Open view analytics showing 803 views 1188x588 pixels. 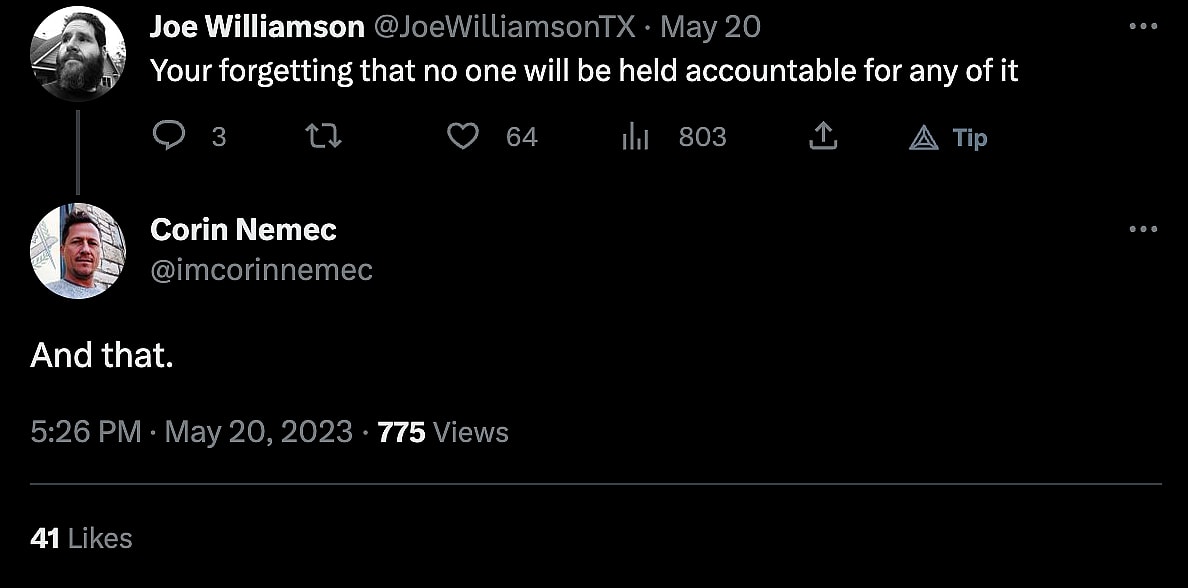636,136
